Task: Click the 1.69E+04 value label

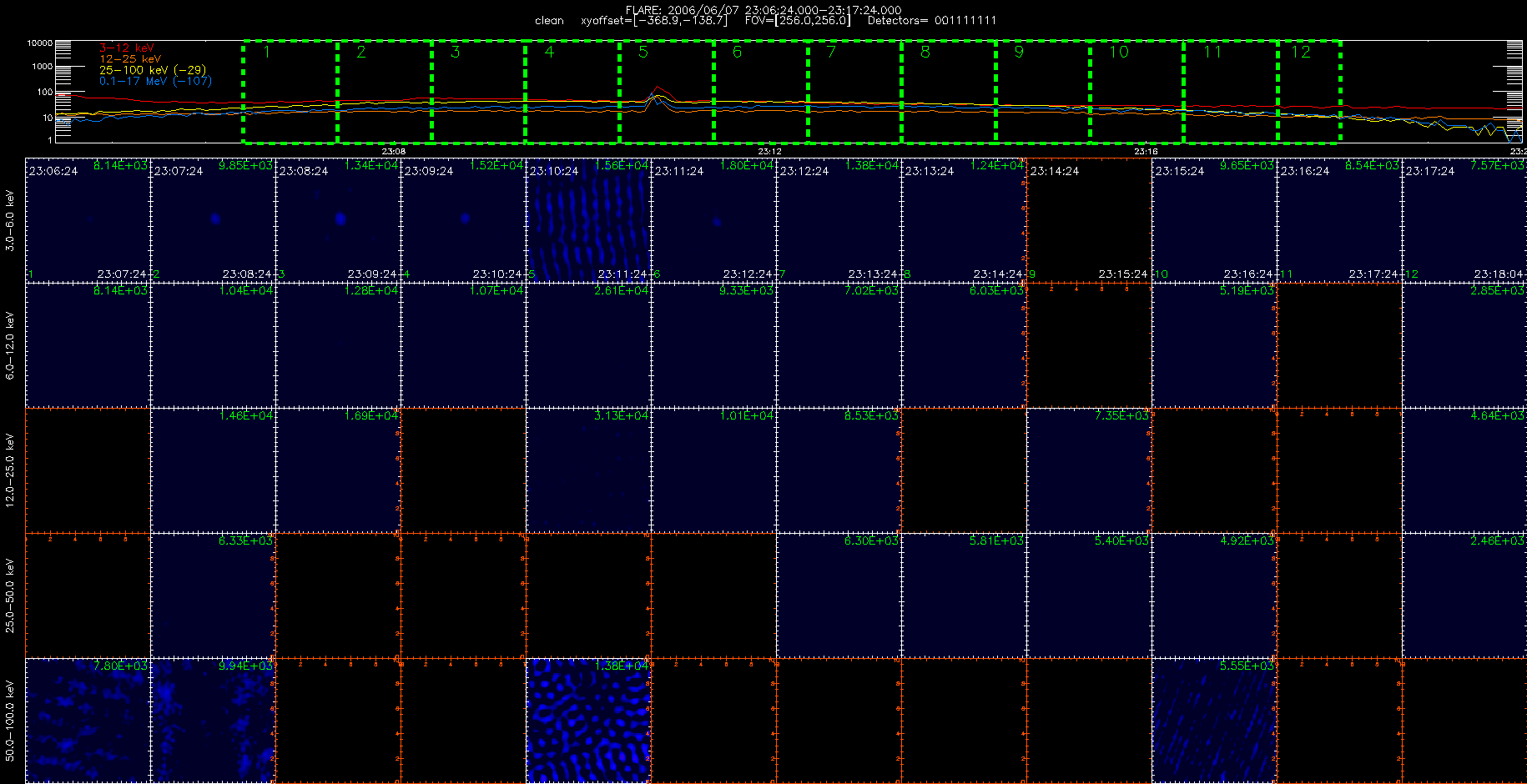Action: coord(370,415)
